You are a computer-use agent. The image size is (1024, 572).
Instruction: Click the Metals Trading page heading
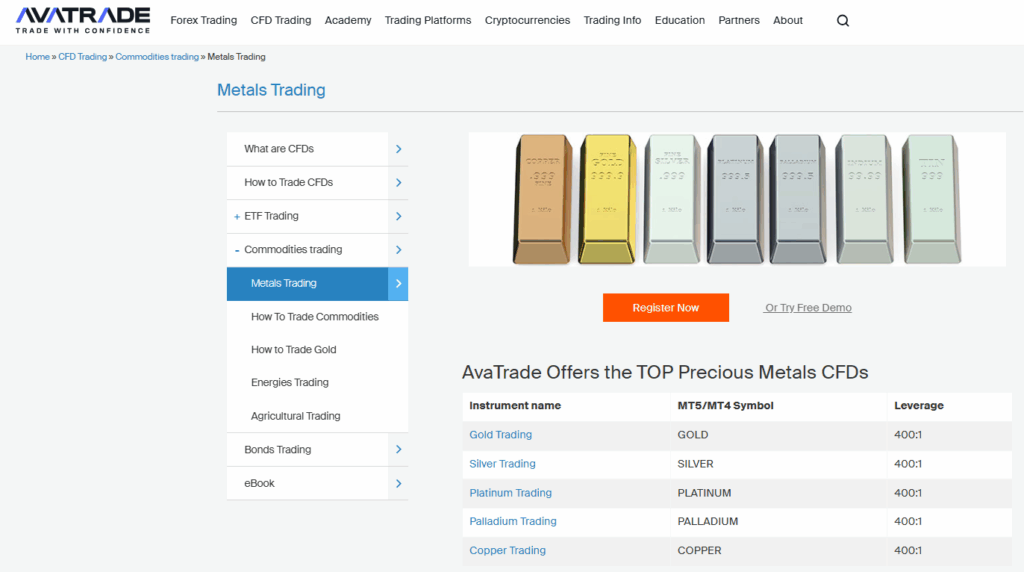point(271,90)
